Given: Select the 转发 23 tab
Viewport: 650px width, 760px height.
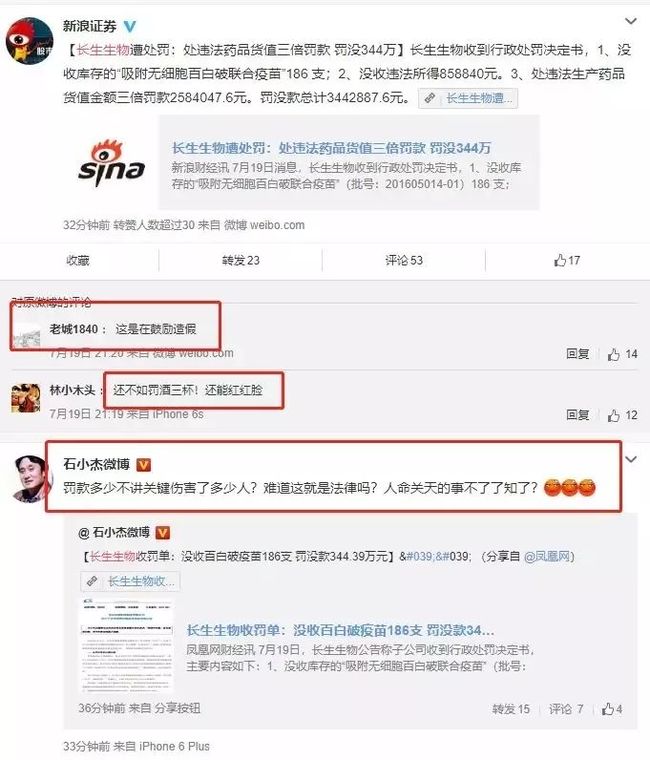Looking at the screenshot, I should click(240, 260).
